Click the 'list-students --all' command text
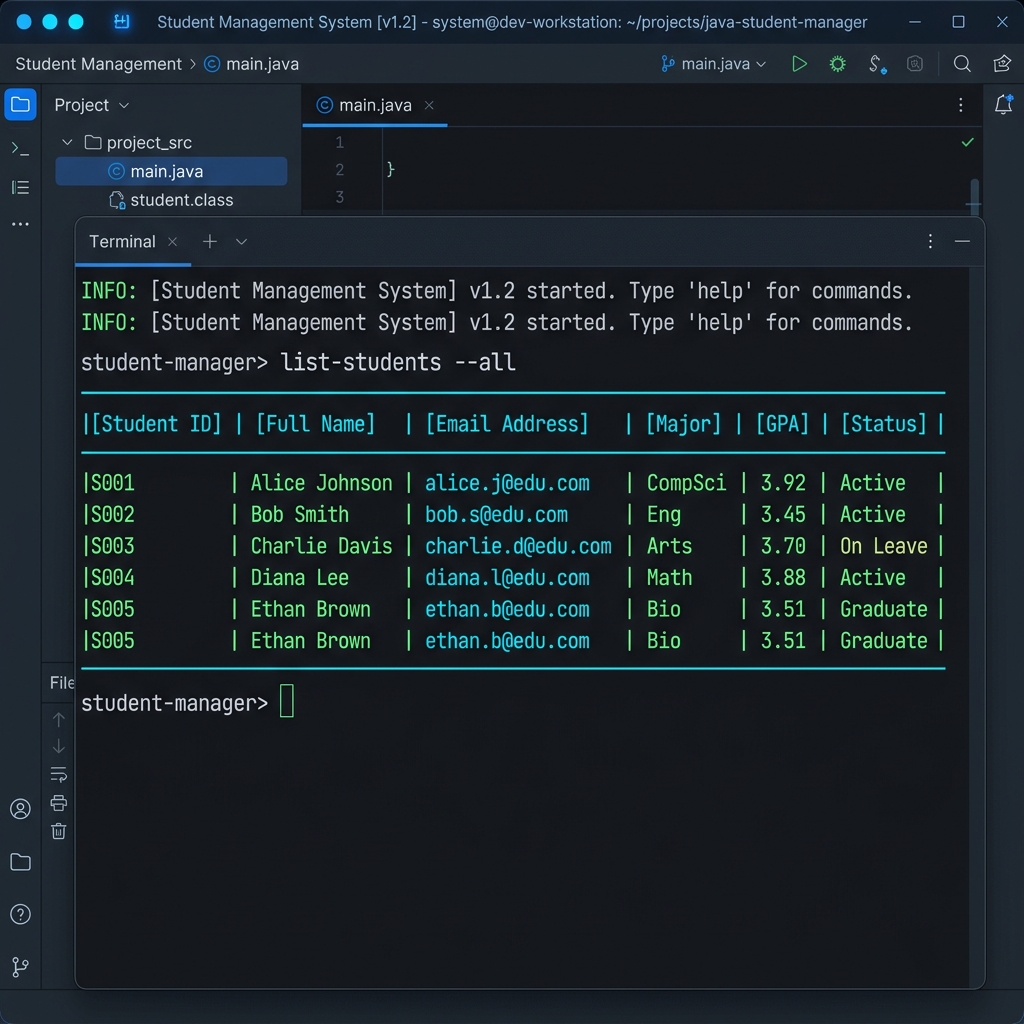1024x1024 pixels. [x=398, y=362]
